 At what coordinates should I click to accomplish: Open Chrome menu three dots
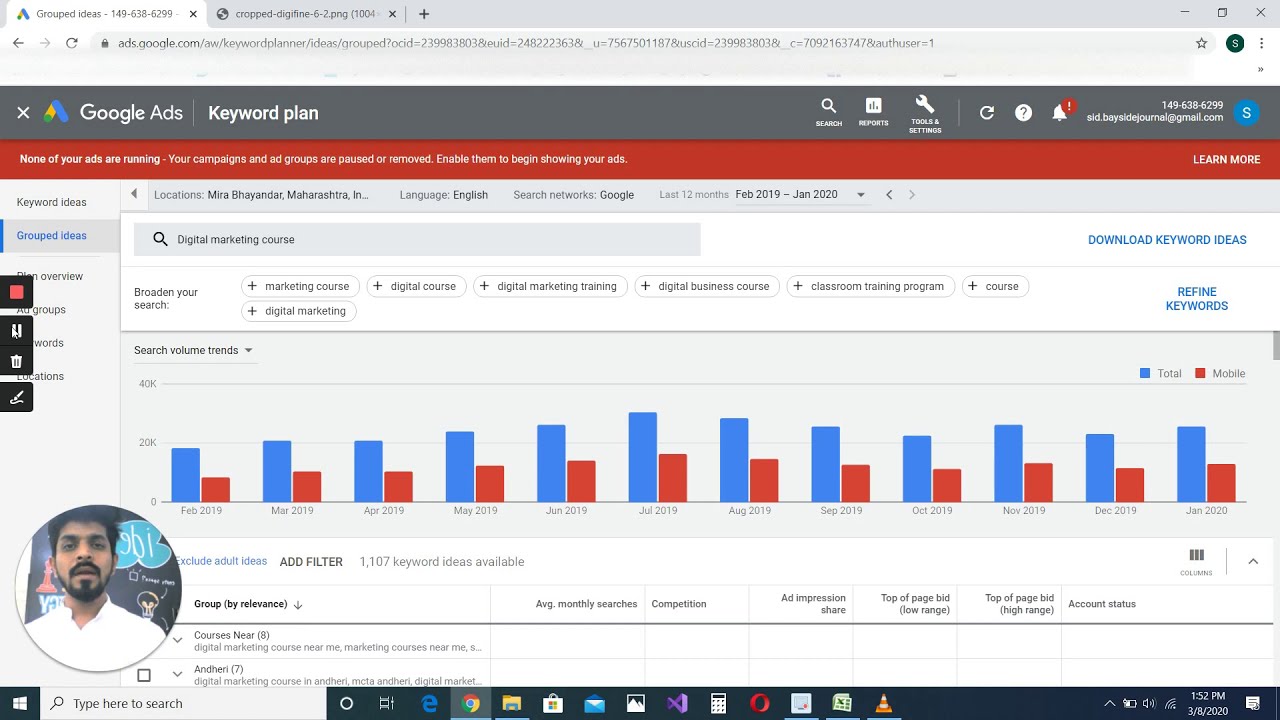[1262, 43]
